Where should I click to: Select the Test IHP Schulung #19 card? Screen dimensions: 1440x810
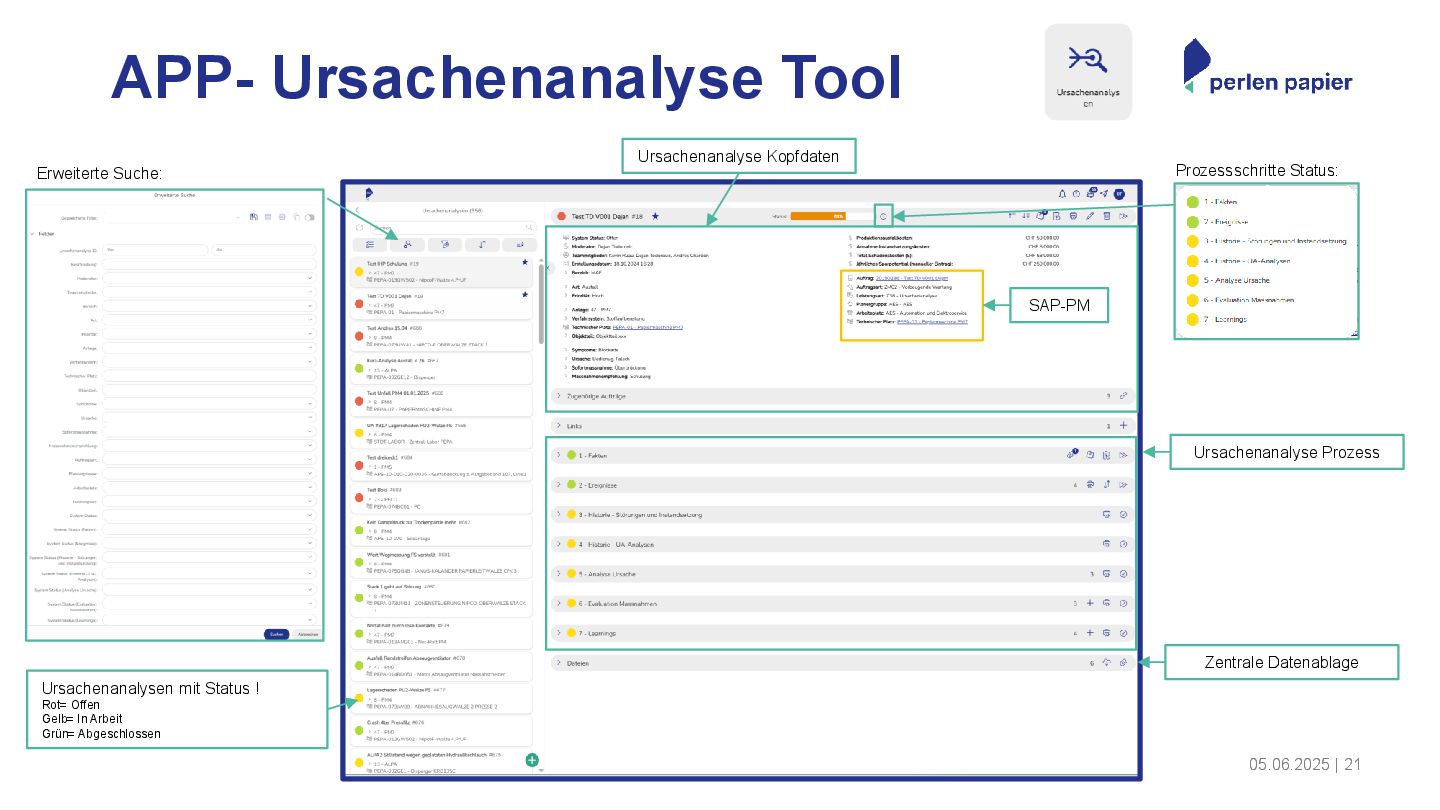[441, 273]
